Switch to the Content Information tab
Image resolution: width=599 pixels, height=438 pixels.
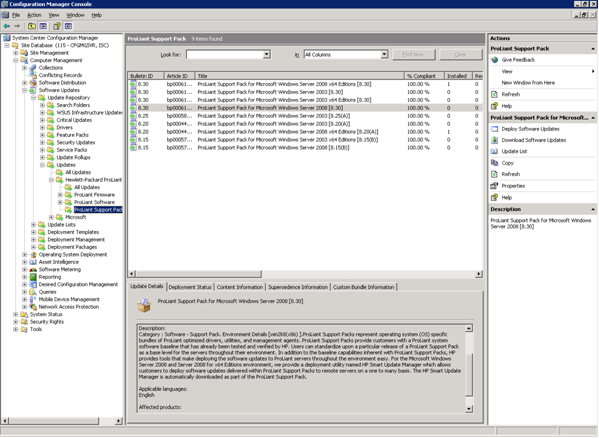click(240, 287)
